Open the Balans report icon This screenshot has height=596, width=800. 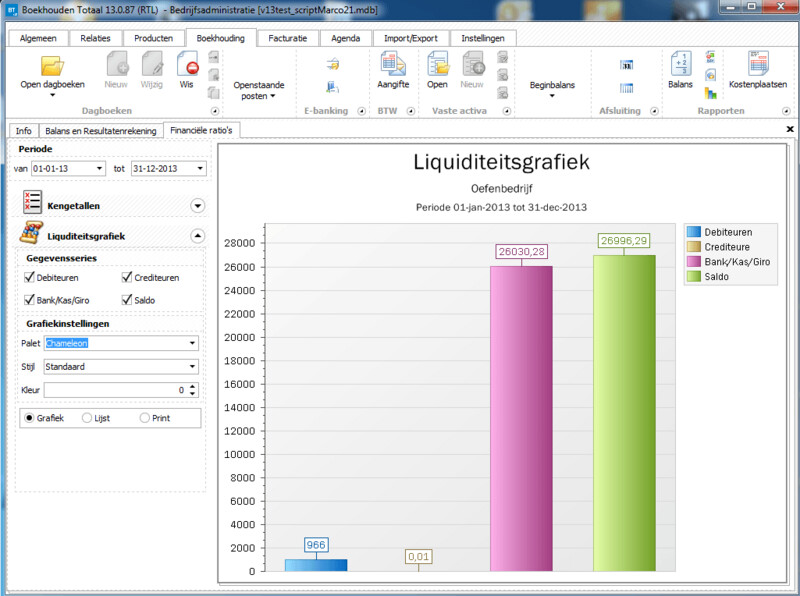681,64
